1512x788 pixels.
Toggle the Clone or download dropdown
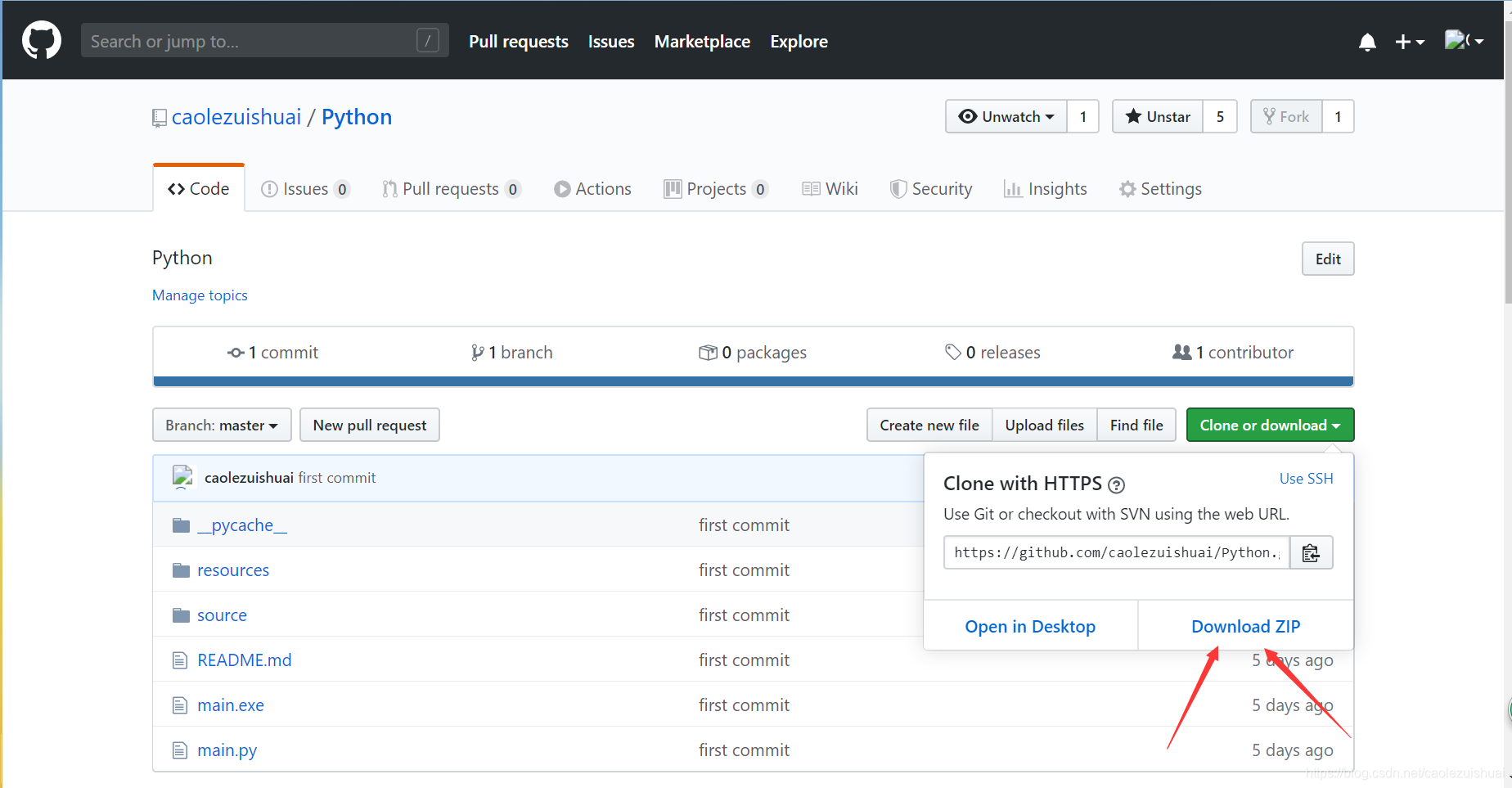1270,425
